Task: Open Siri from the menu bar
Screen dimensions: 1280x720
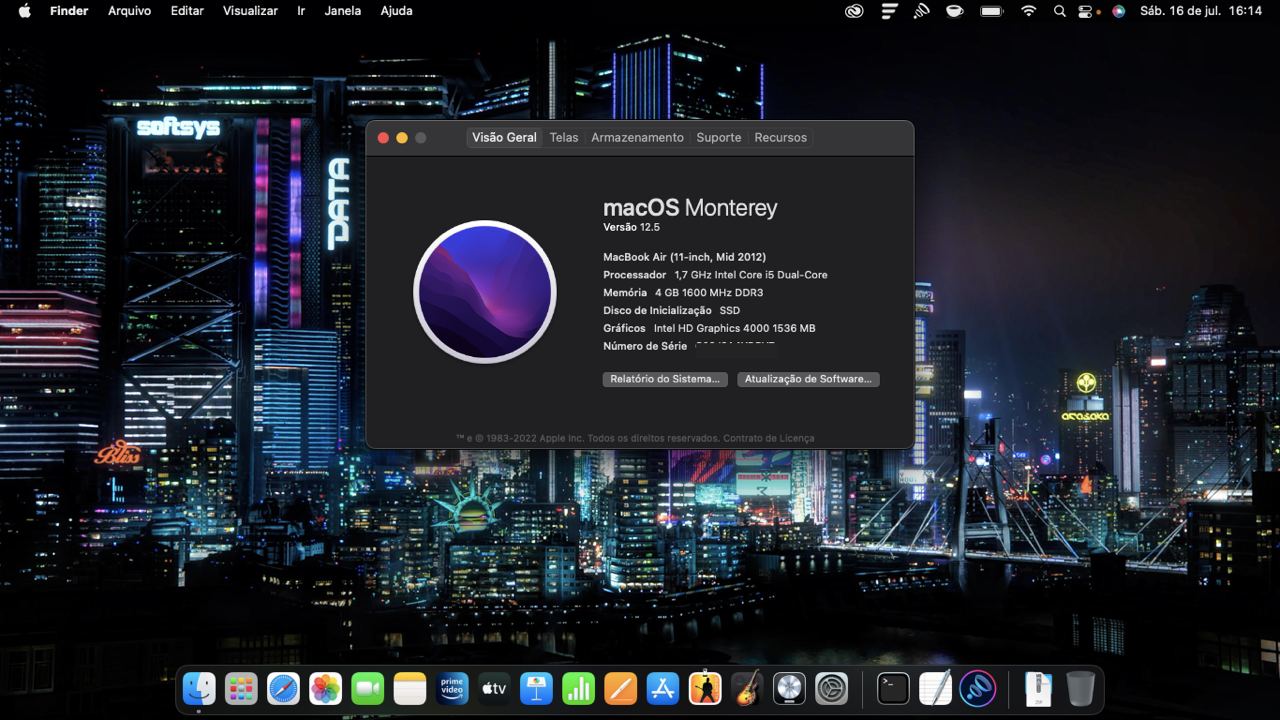Action: tap(1118, 11)
